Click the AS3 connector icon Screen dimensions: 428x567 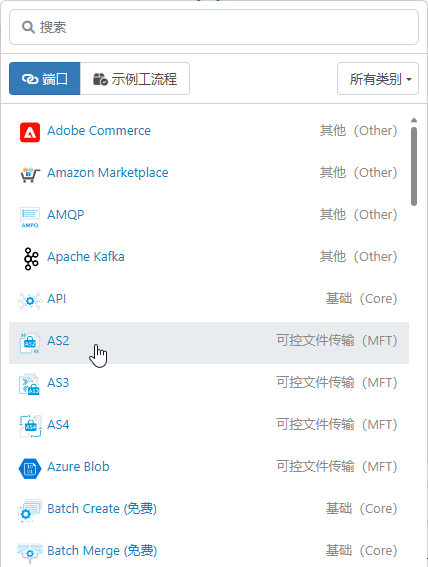pos(29,384)
